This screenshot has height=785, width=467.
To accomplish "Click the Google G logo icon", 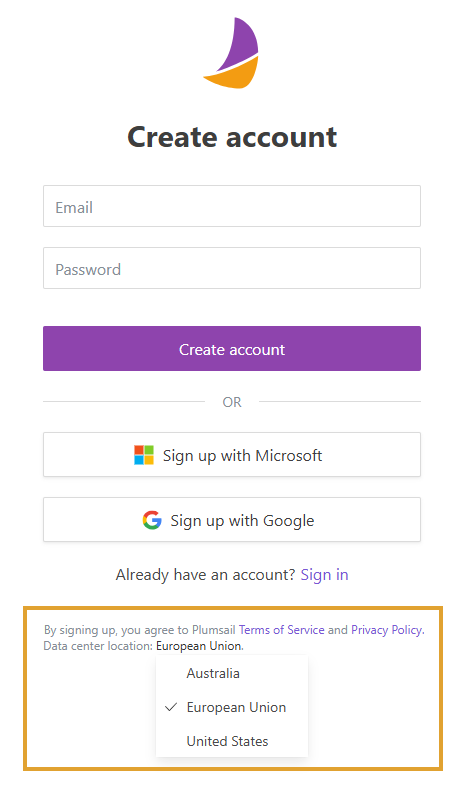I will (152, 520).
